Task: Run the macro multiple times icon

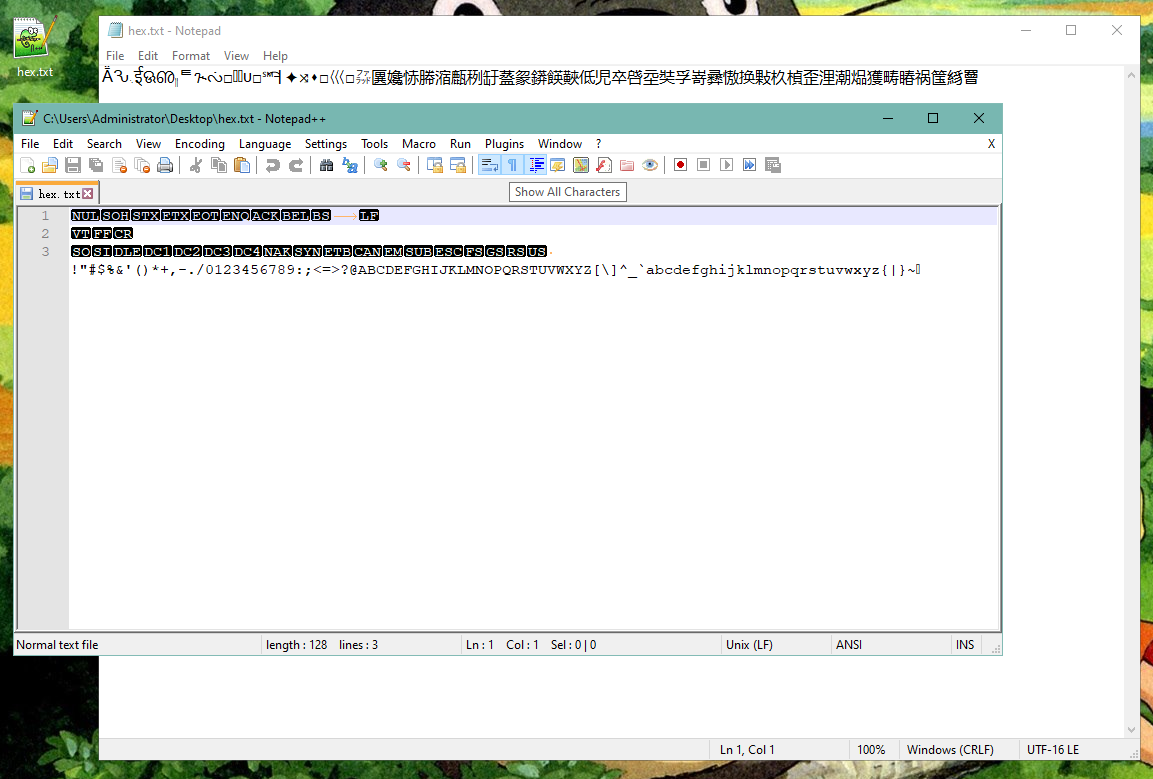Action: point(749,165)
